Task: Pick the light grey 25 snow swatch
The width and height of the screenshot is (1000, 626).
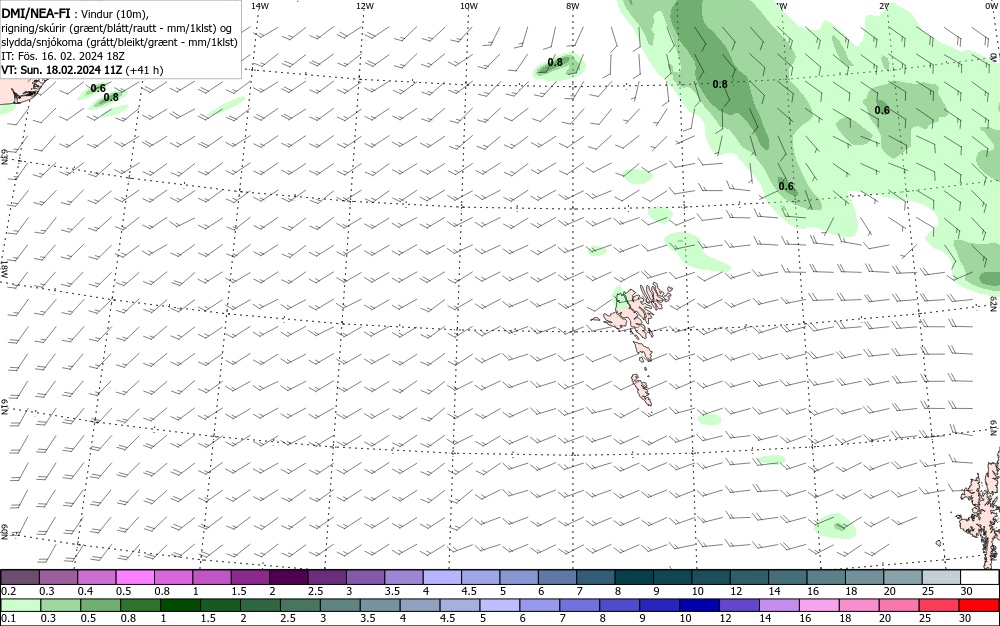Action: (941, 578)
